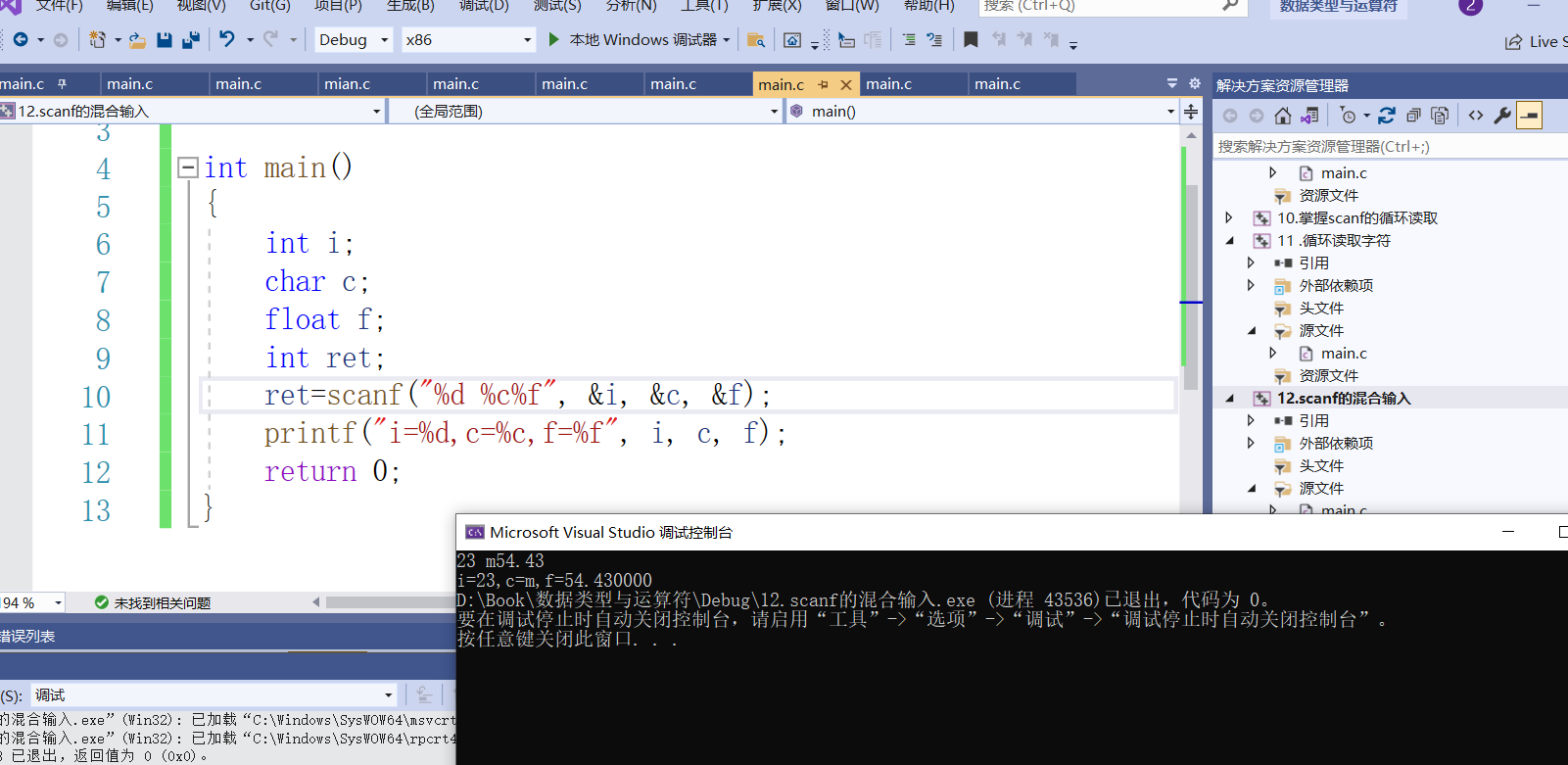Click the editor vertical scrollbar up arrow
The height and width of the screenshot is (765, 1568).
(1191, 135)
